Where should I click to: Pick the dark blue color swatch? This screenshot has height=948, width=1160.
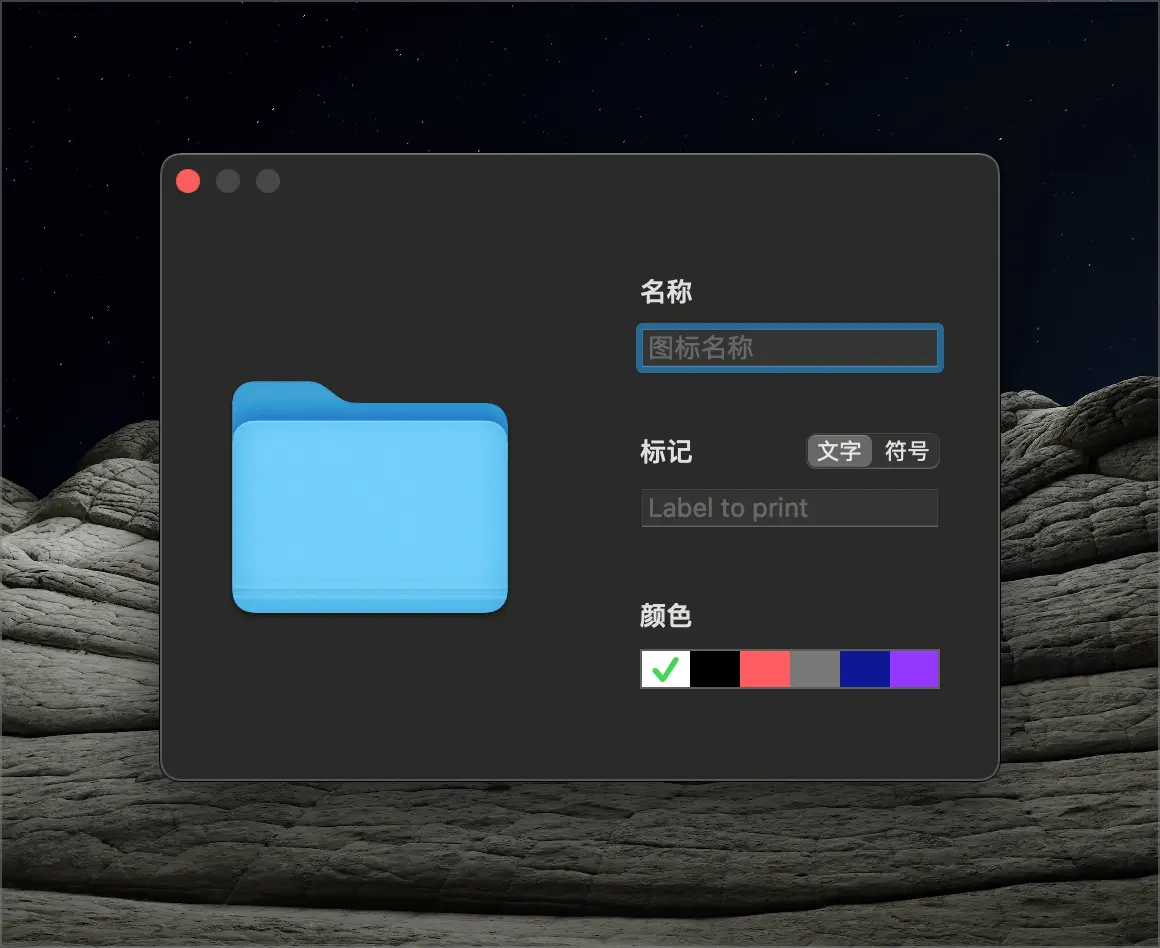[865, 669]
